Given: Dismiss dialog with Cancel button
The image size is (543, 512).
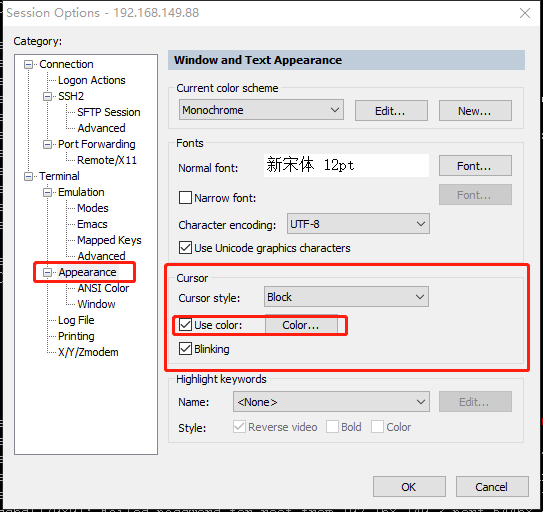Looking at the screenshot, I should 492,487.
